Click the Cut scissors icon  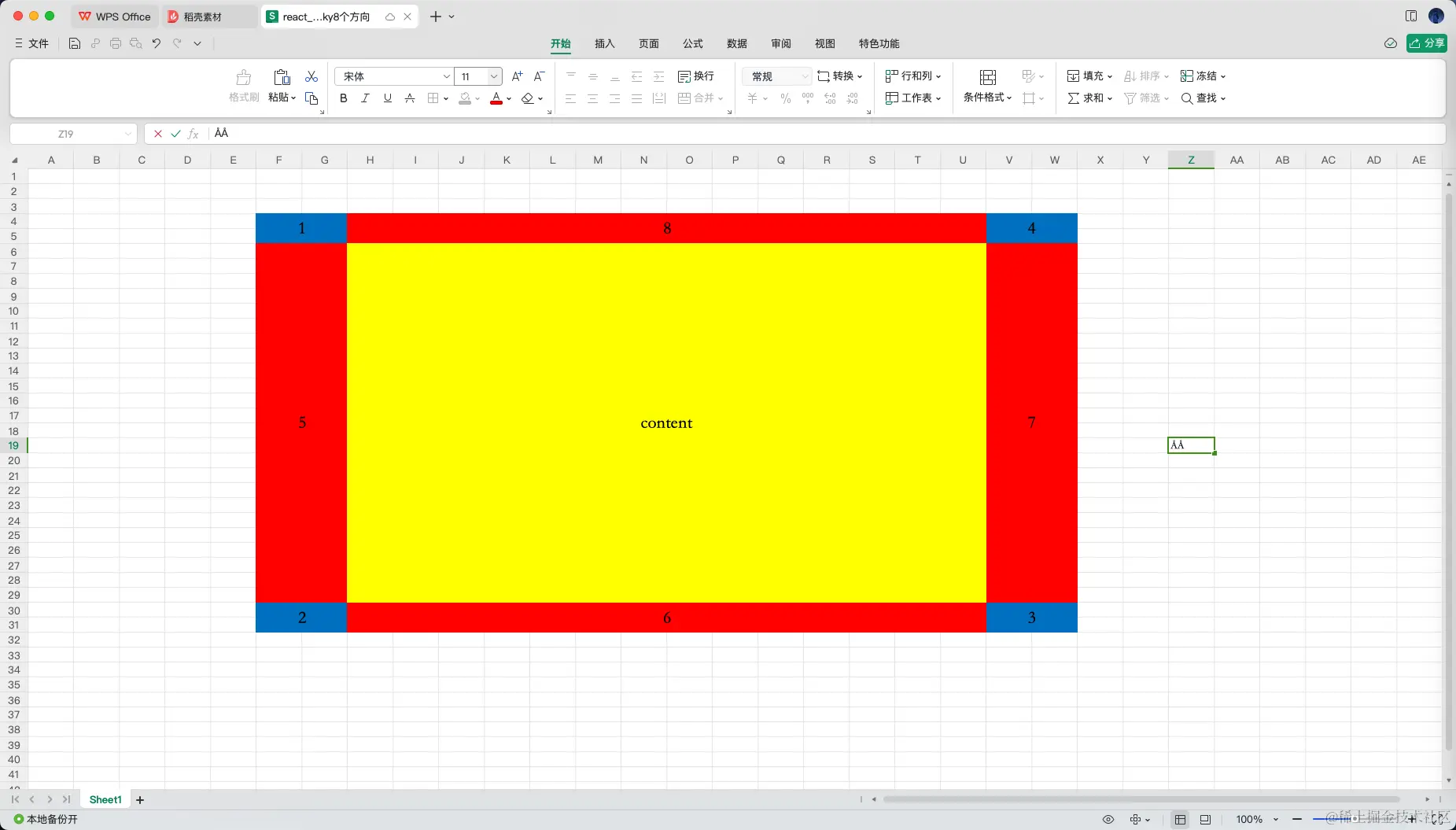tap(311, 76)
